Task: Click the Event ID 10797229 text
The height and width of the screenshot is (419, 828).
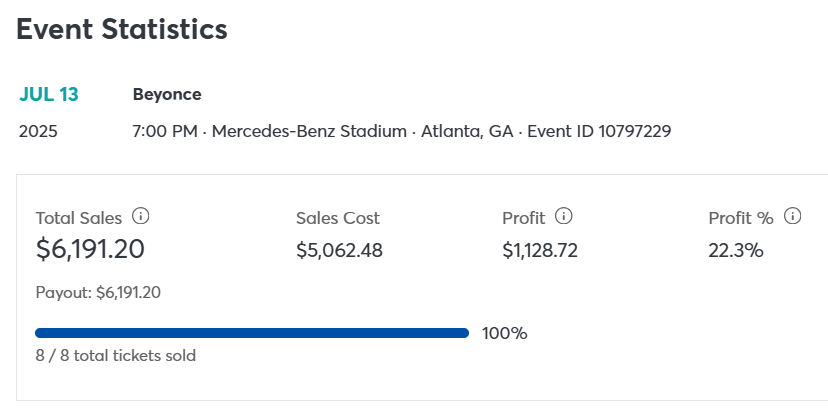Action: (x=599, y=131)
